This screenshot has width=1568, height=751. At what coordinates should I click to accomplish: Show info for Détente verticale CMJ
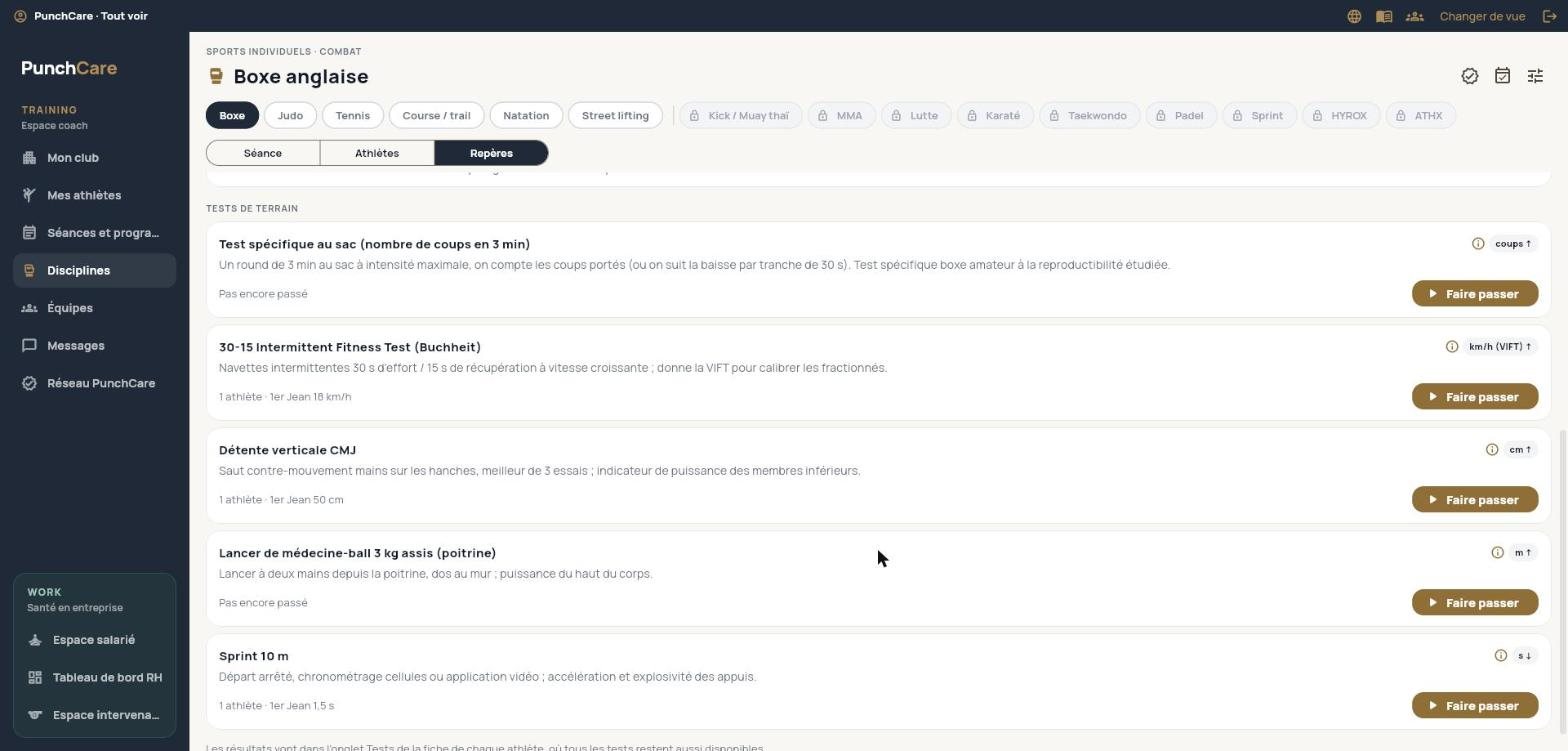point(1491,450)
